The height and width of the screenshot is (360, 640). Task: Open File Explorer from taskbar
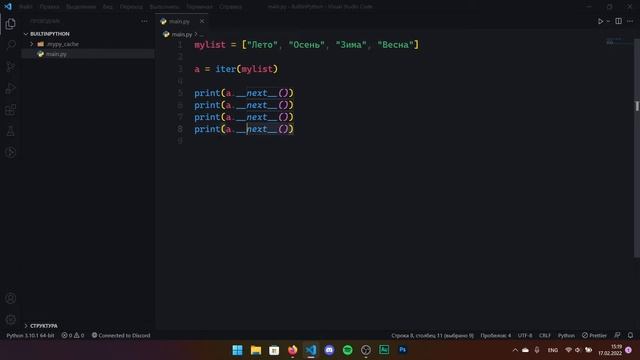tap(256, 350)
